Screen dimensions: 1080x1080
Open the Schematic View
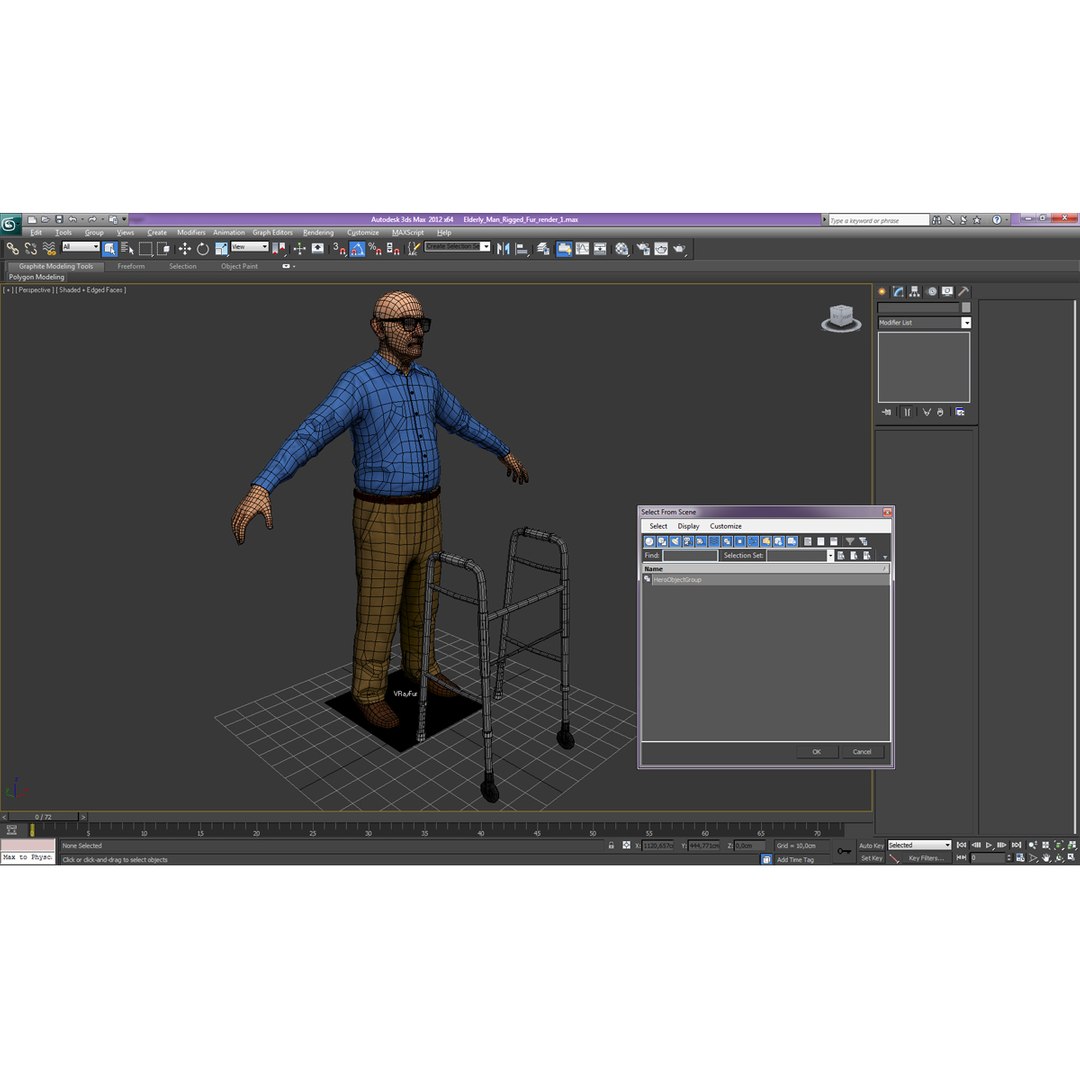[x=601, y=249]
